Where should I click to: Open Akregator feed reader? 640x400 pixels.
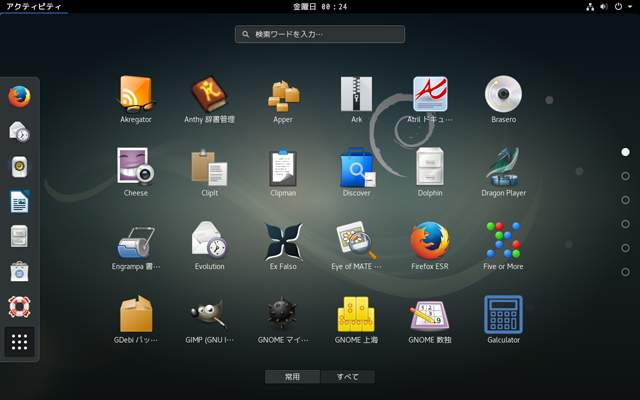pyautogui.click(x=136, y=99)
